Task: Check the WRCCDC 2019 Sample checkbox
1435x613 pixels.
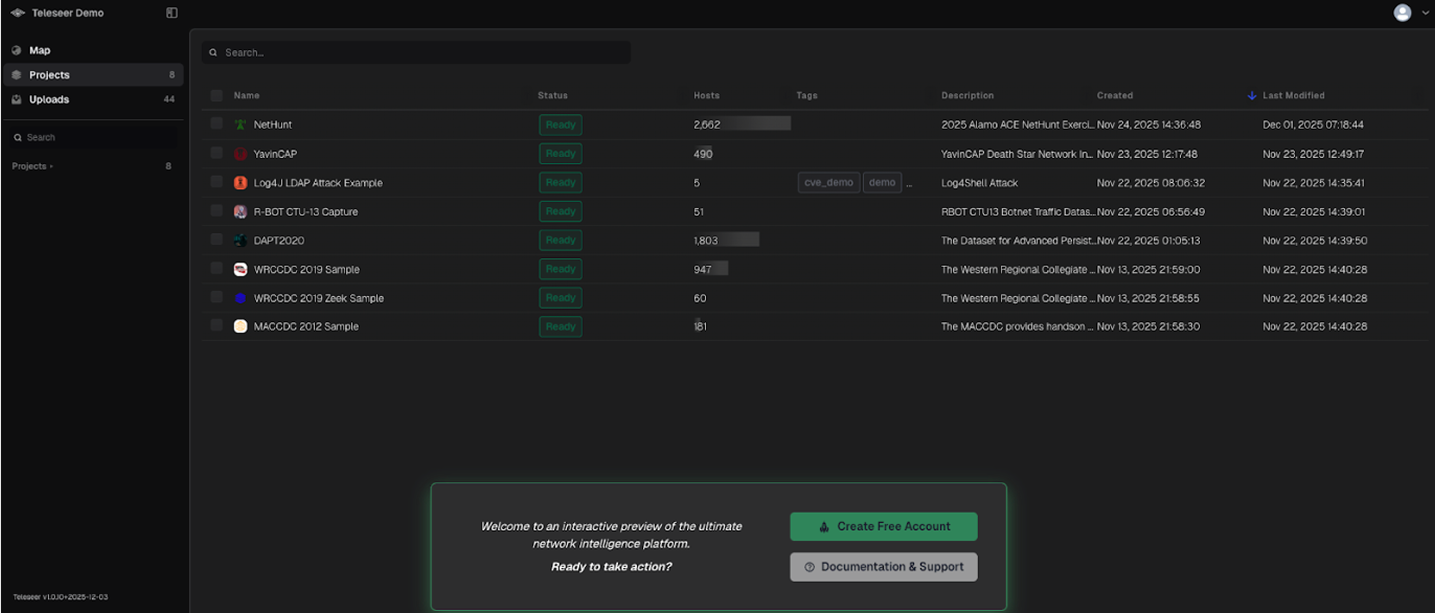Action: [217, 268]
